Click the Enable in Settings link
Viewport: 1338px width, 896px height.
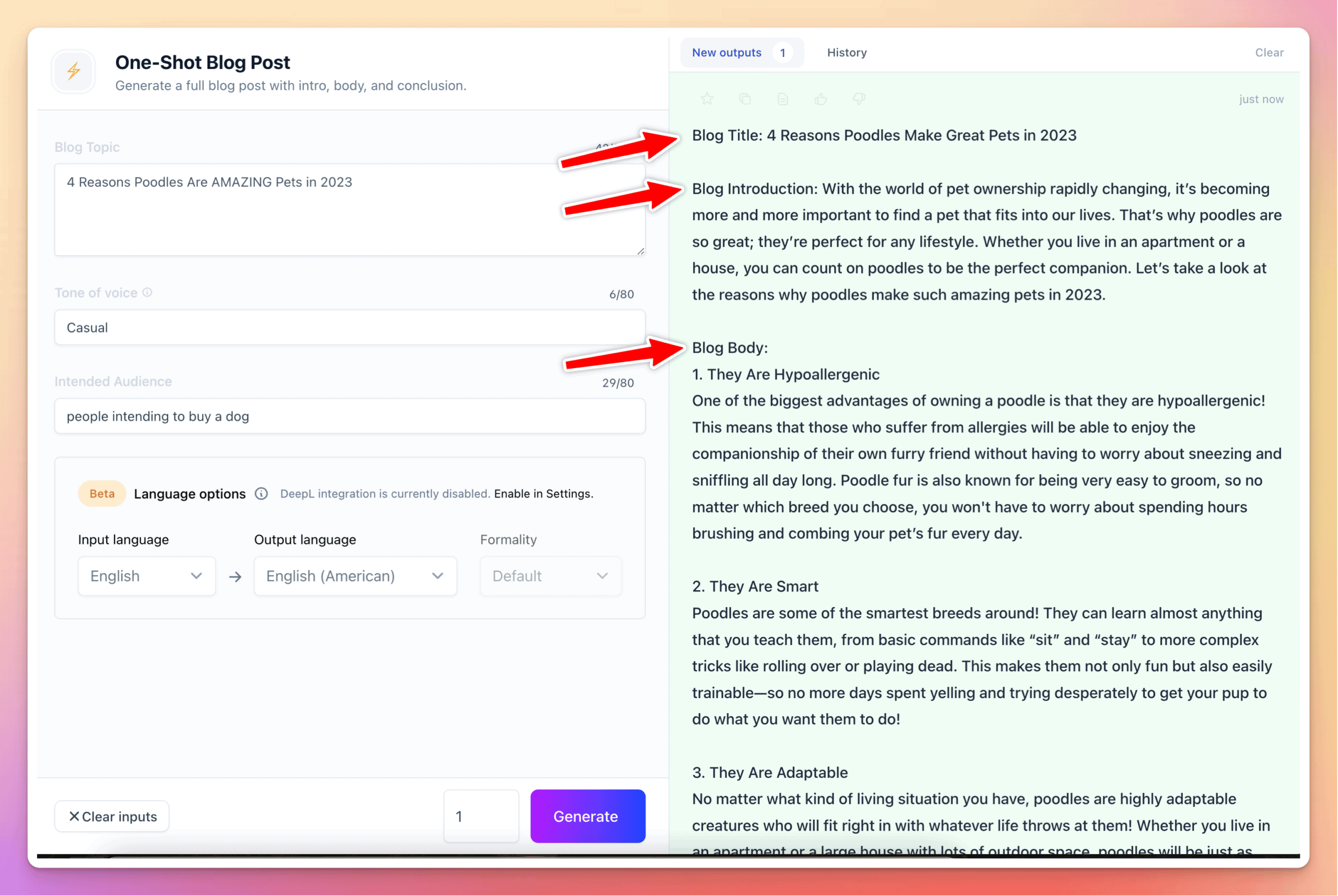(x=543, y=494)
